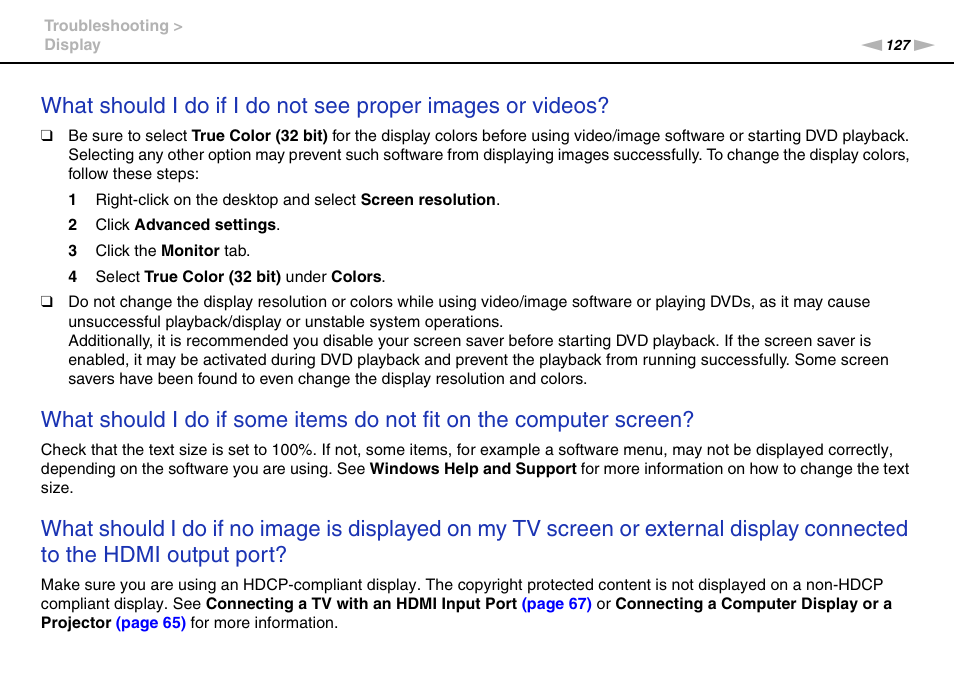Click "True Color (32 bit)" in step 4
Image resolution: width=954 pixels, height=674 pixels.
213,277
